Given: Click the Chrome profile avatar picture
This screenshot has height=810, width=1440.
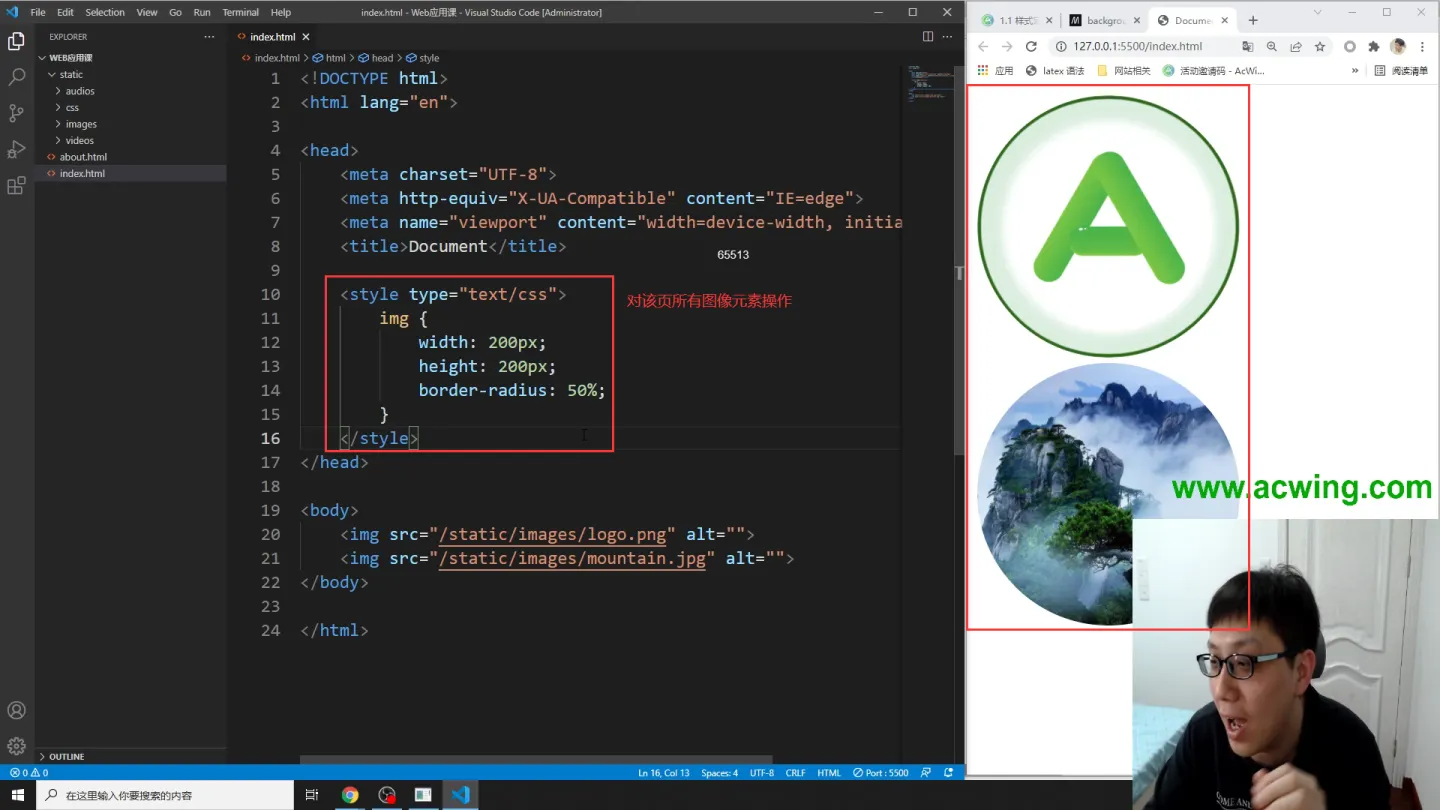Looking at the screenshot, I should [1397, 46].
